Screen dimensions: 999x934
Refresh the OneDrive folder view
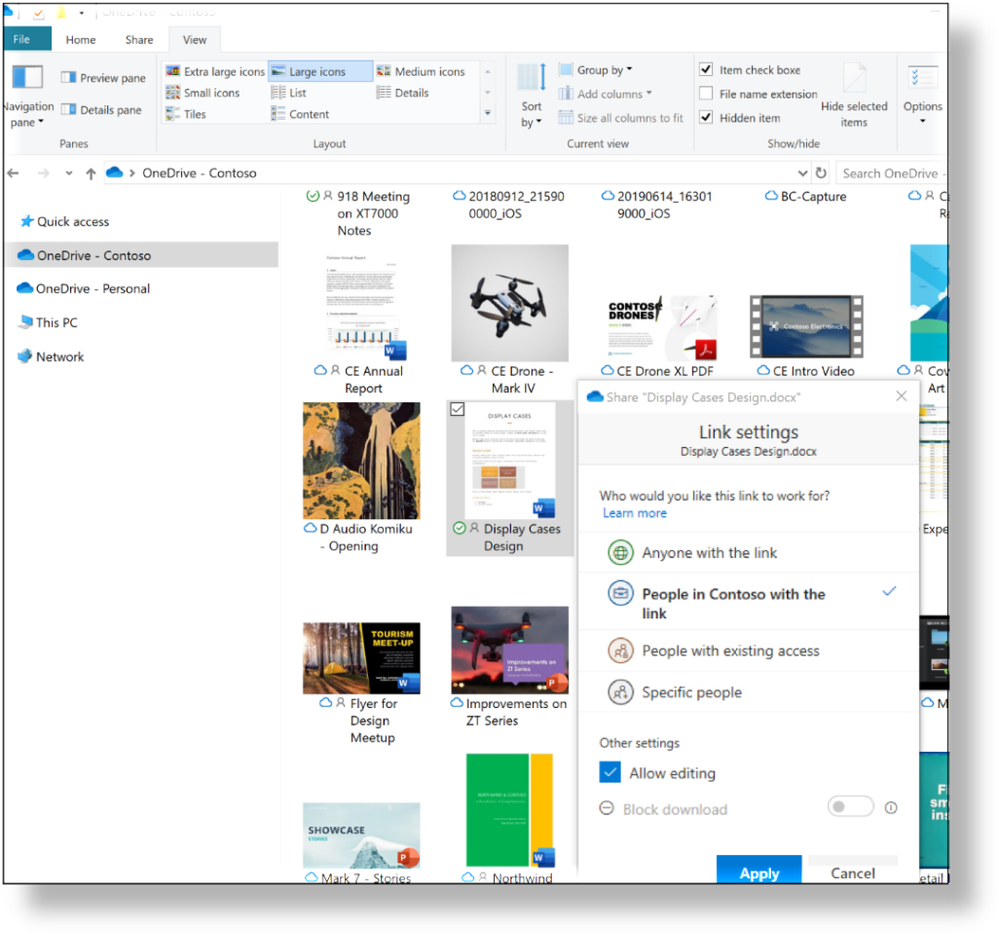(x=821, y=173)
